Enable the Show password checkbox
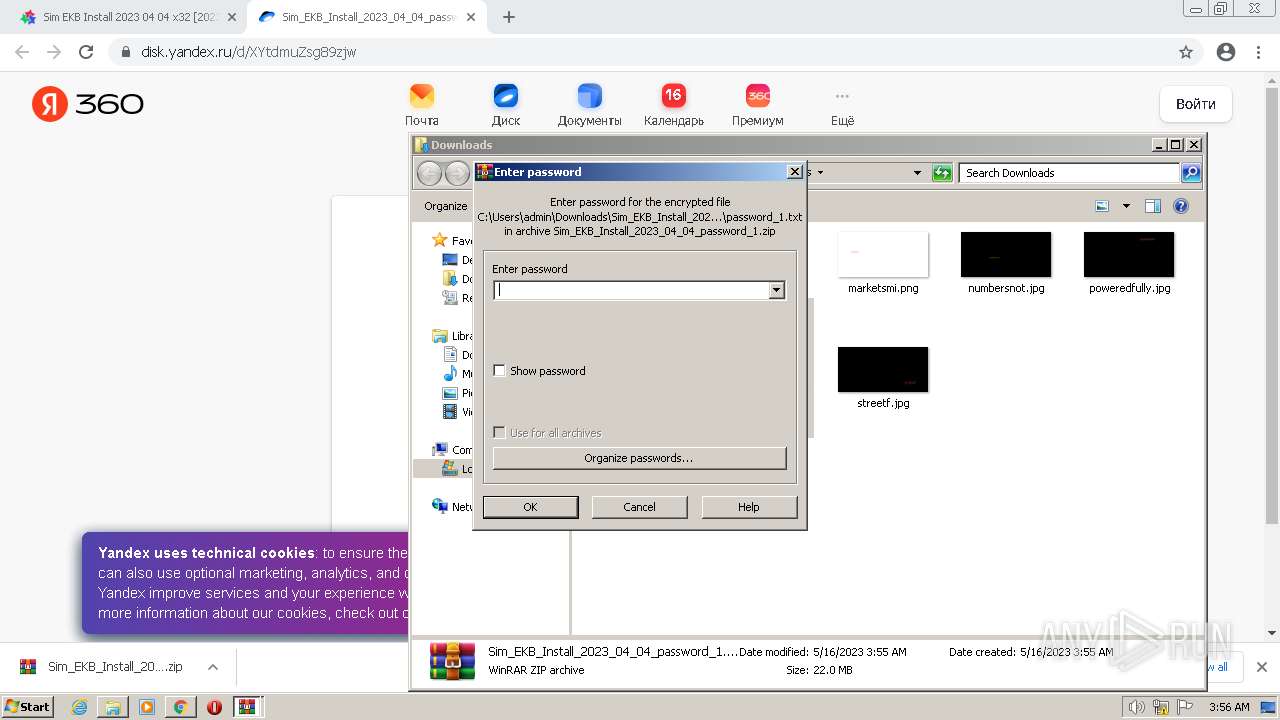The width and height of the screenshot is (1280, 720). (x=500, y=371)
